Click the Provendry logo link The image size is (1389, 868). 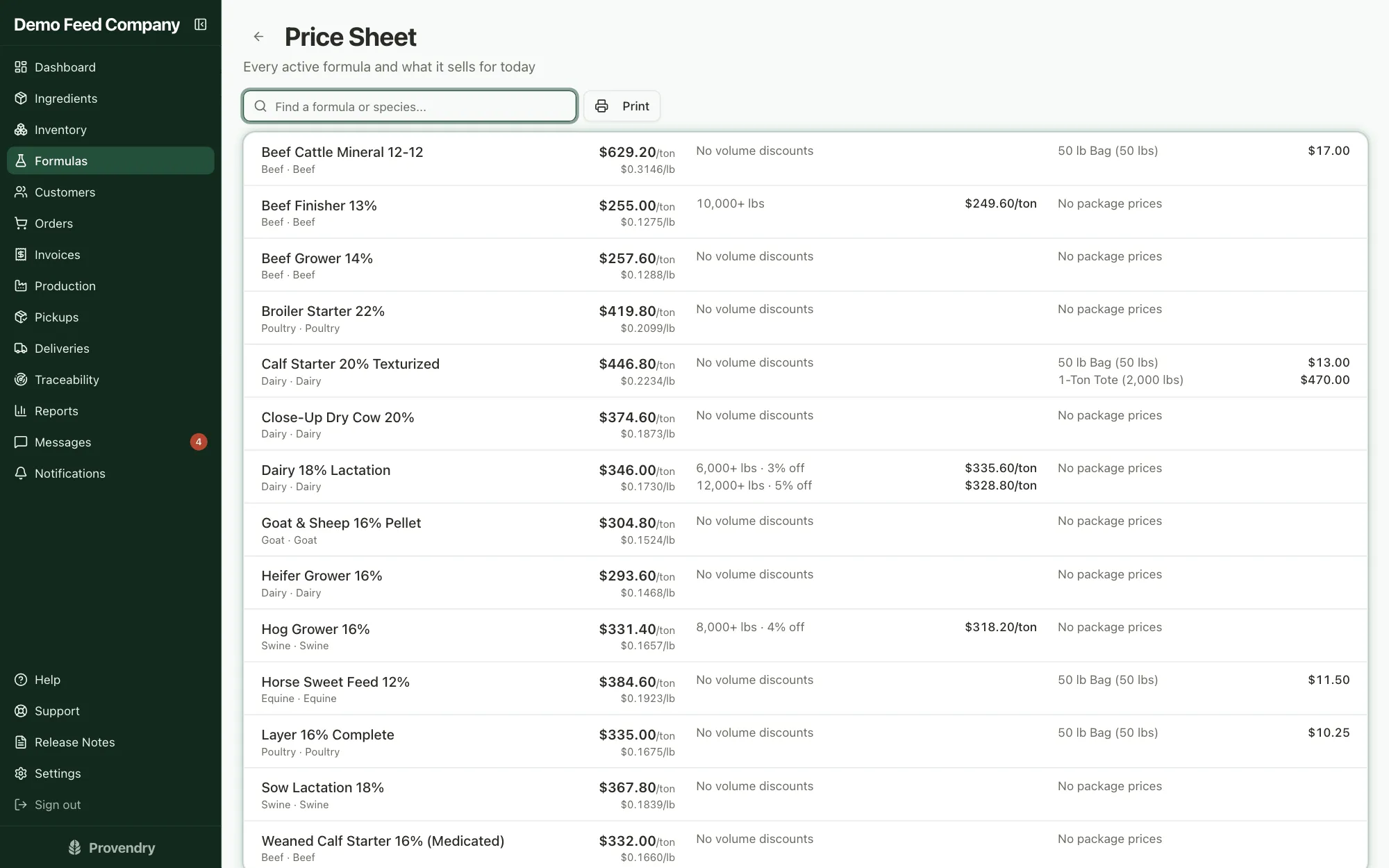[111, 847]
